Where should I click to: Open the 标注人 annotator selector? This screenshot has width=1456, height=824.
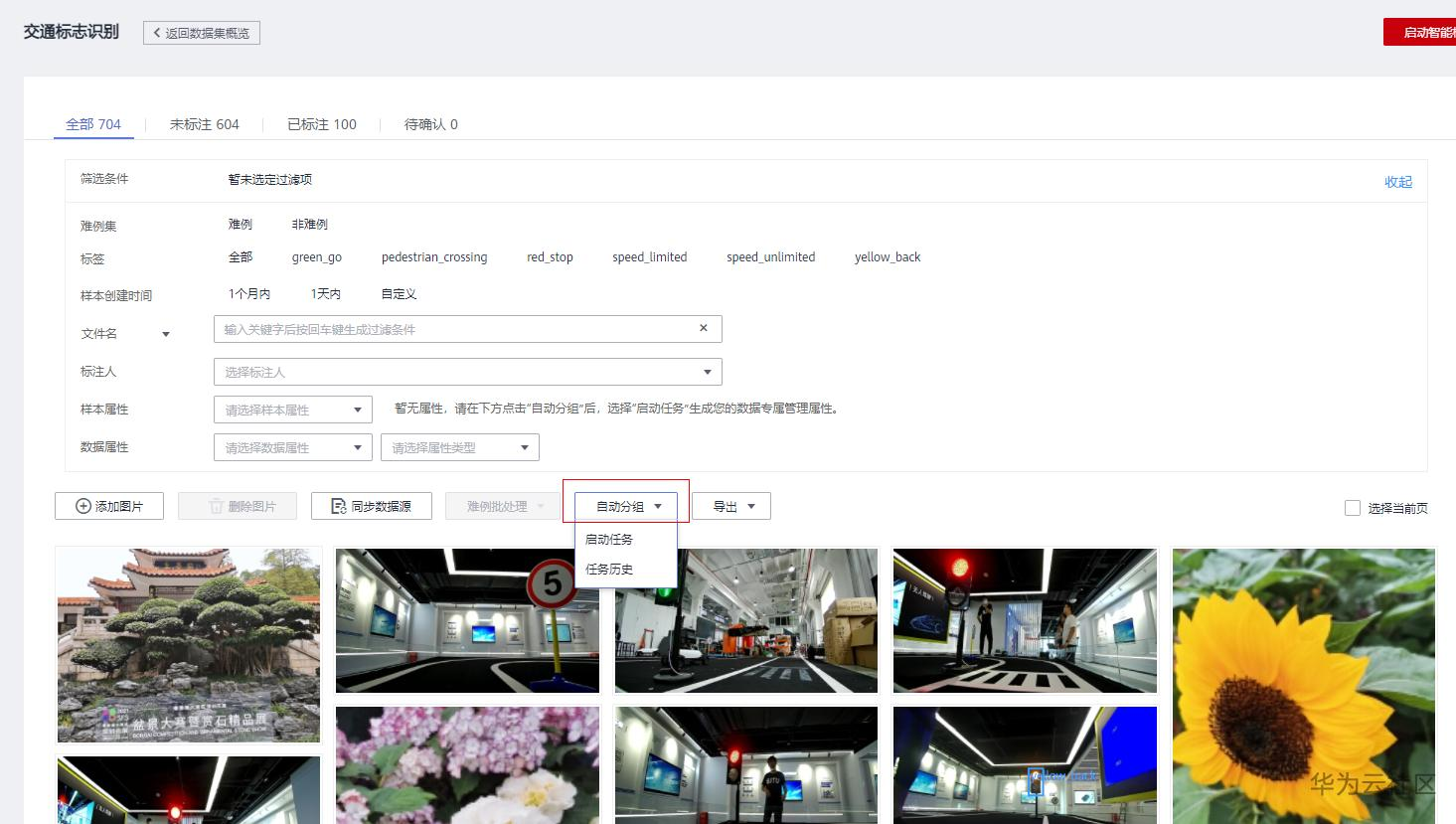[467, 371]
